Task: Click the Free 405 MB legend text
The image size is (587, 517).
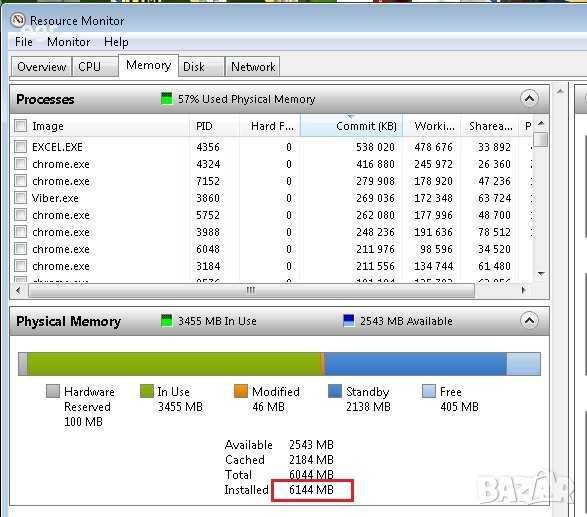Action: pos(459,399)
